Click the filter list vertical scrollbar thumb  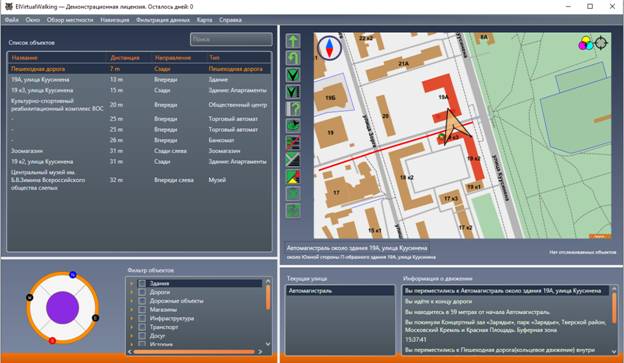coord(268,297)
